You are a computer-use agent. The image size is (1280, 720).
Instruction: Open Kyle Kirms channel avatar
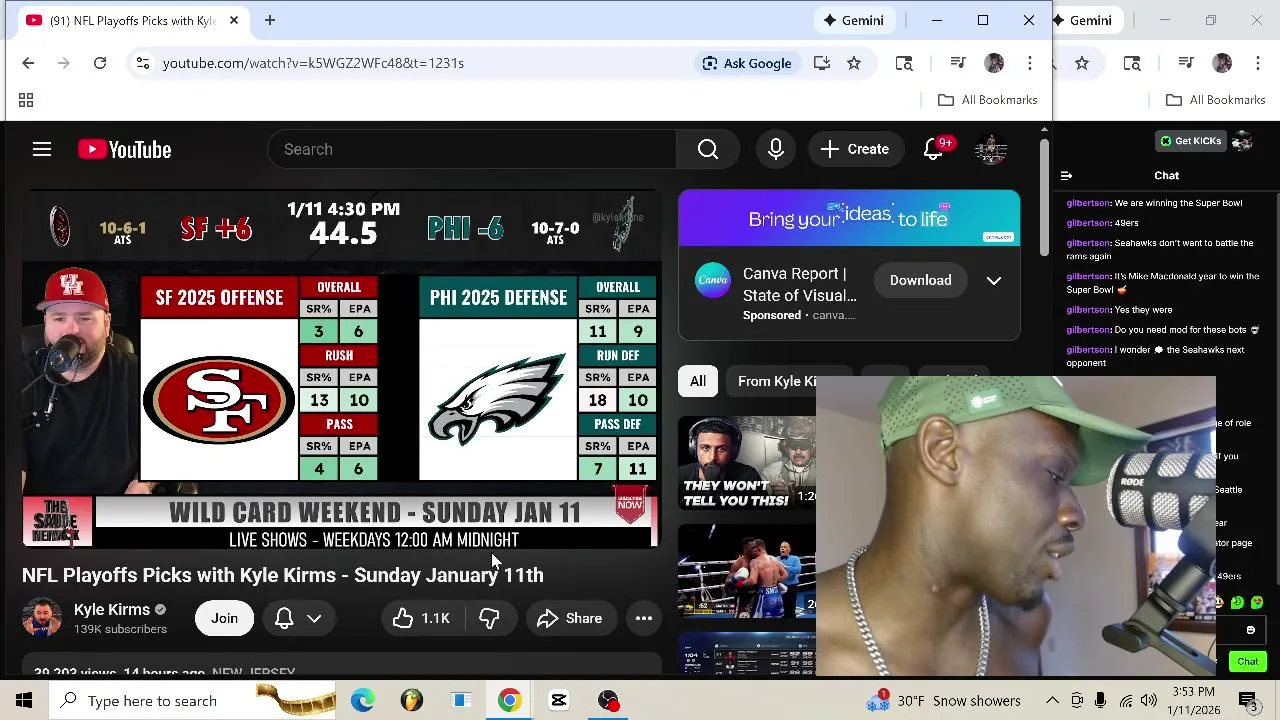(42, 618)
